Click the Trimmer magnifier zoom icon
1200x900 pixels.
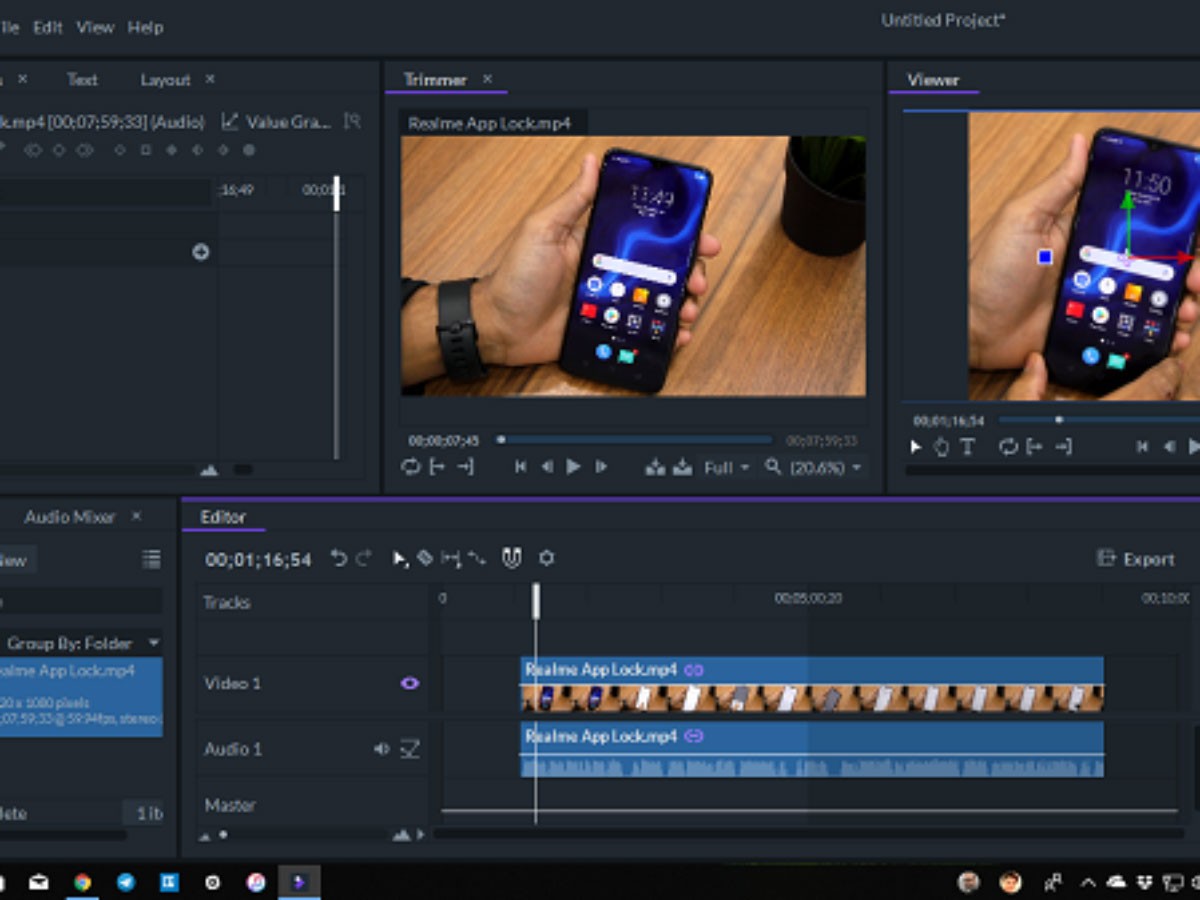[772, 466]
